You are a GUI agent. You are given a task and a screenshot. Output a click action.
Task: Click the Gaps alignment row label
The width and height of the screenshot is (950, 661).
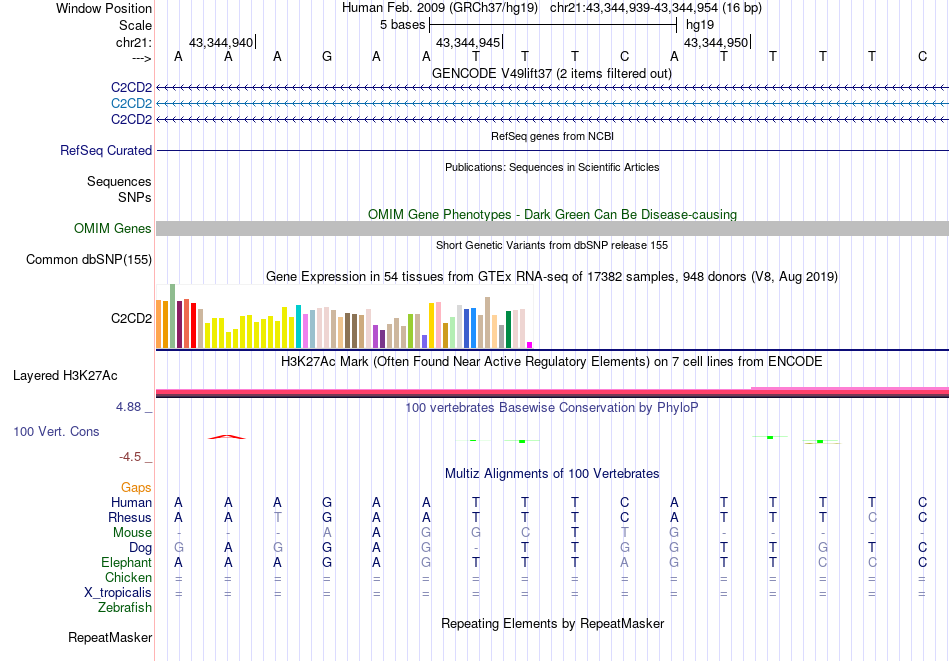(136, 488)
